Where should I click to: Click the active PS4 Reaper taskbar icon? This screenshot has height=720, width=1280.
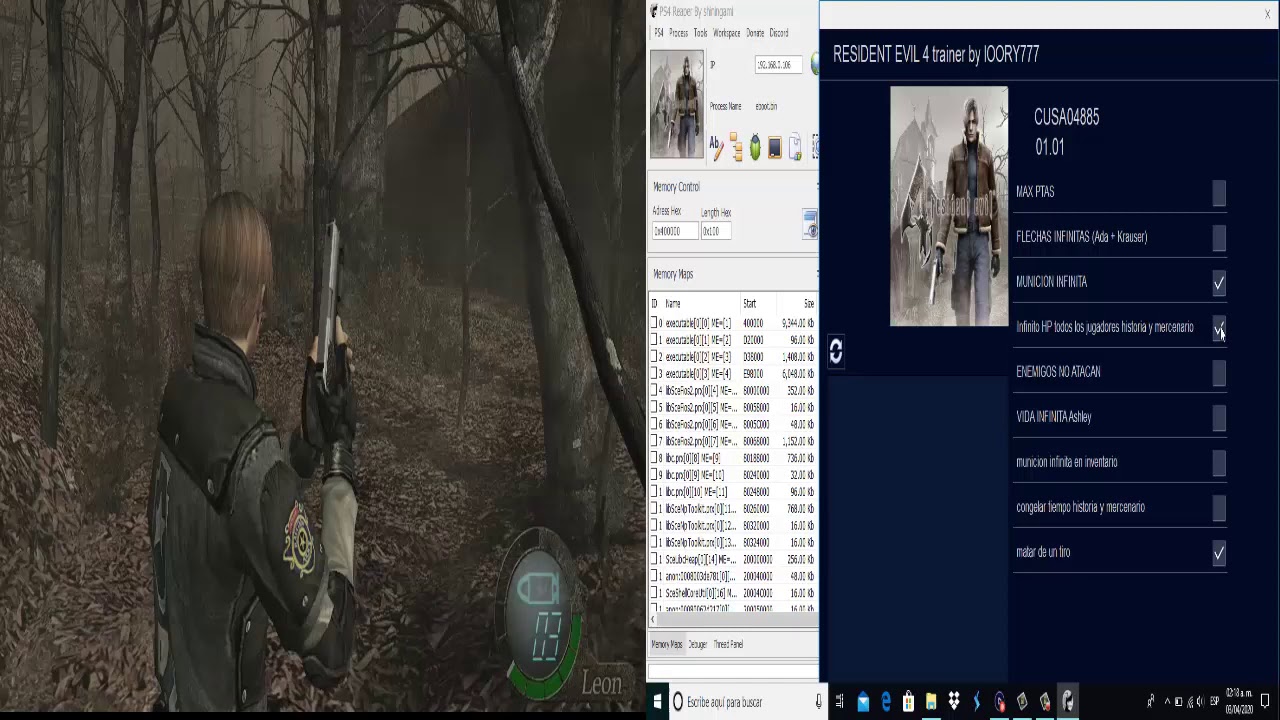point(1068,702)
